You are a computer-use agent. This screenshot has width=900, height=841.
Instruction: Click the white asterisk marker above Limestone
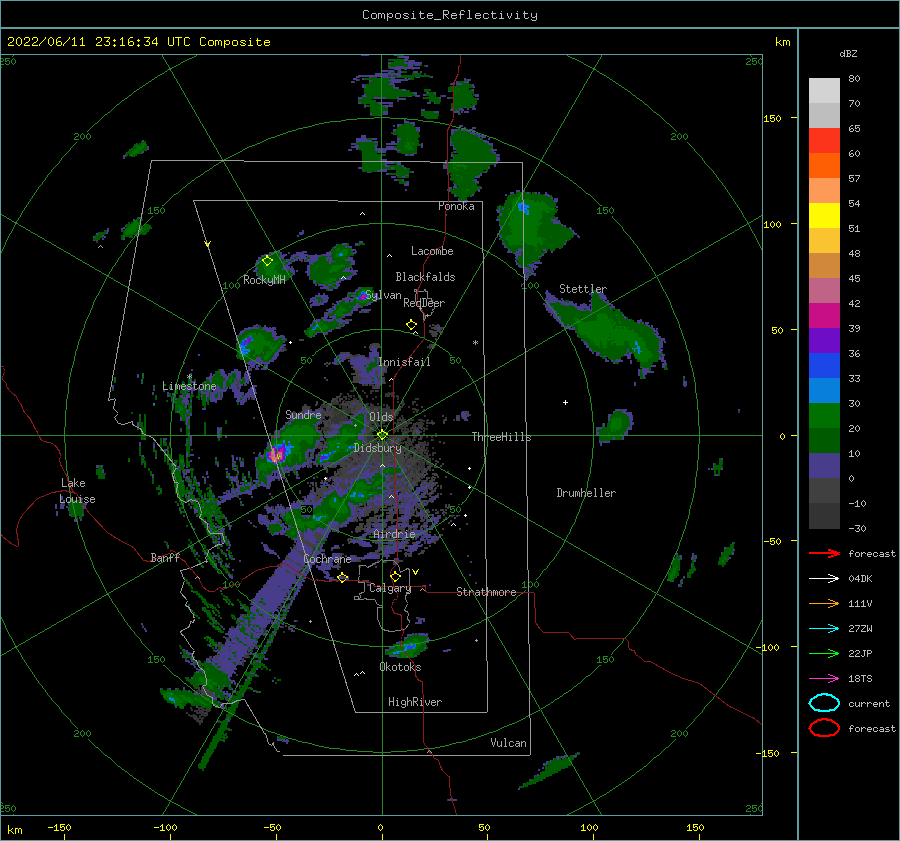189,377
